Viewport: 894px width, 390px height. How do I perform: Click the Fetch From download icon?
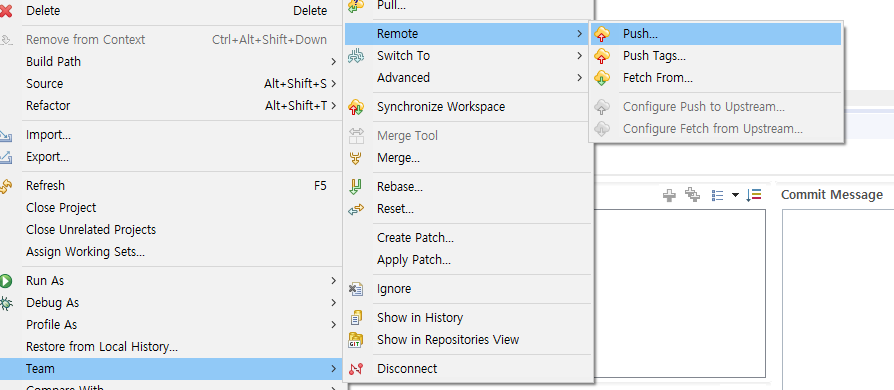point(602,78)
